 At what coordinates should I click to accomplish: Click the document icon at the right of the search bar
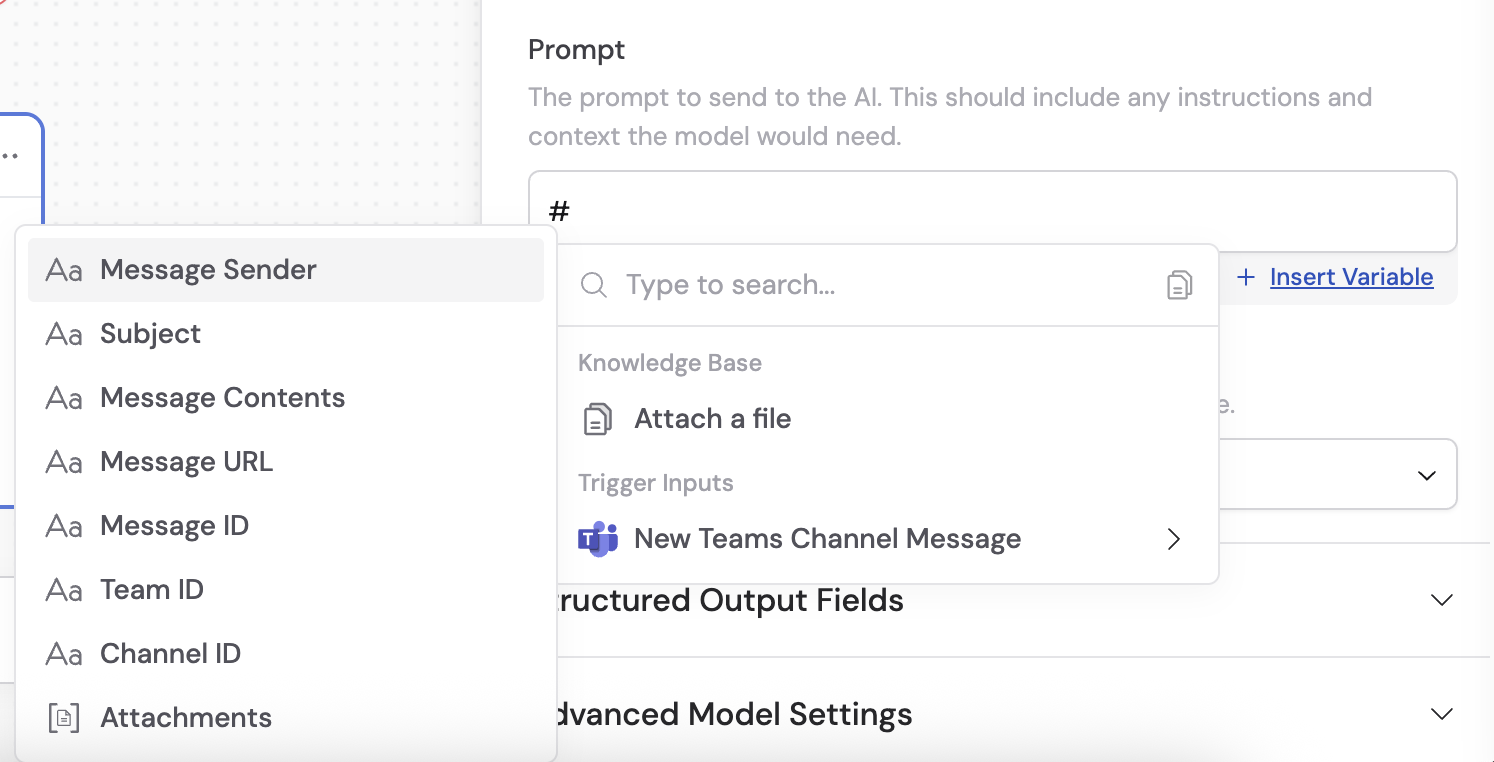tap(1180, 284)
